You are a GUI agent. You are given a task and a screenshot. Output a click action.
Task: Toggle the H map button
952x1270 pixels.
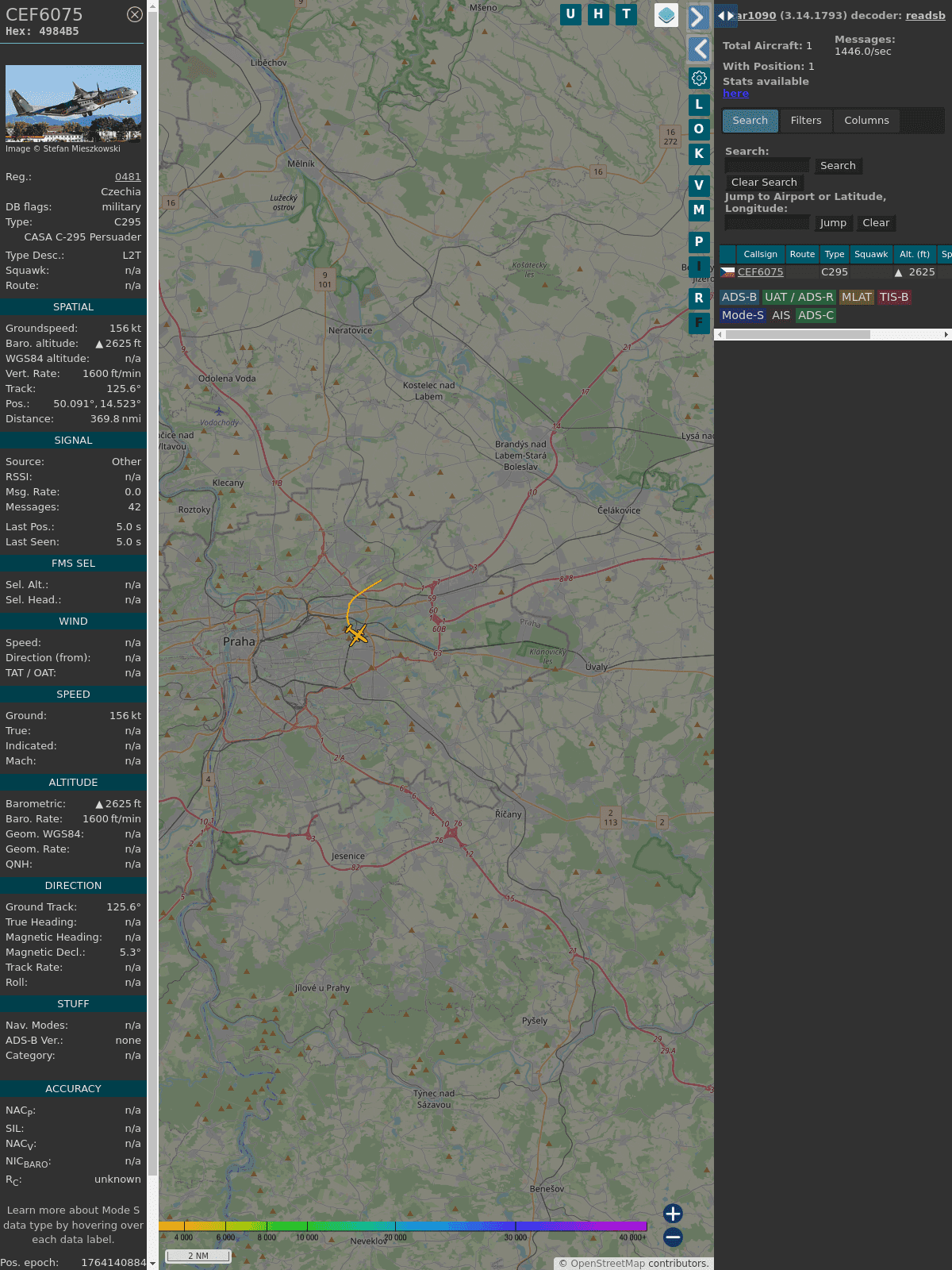[598, 14]
